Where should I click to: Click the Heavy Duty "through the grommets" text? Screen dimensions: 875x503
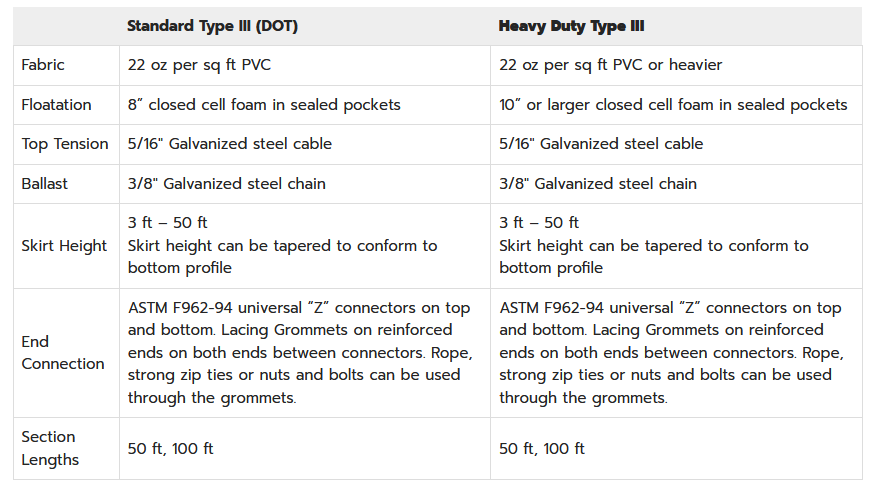(x=583, y=397)
